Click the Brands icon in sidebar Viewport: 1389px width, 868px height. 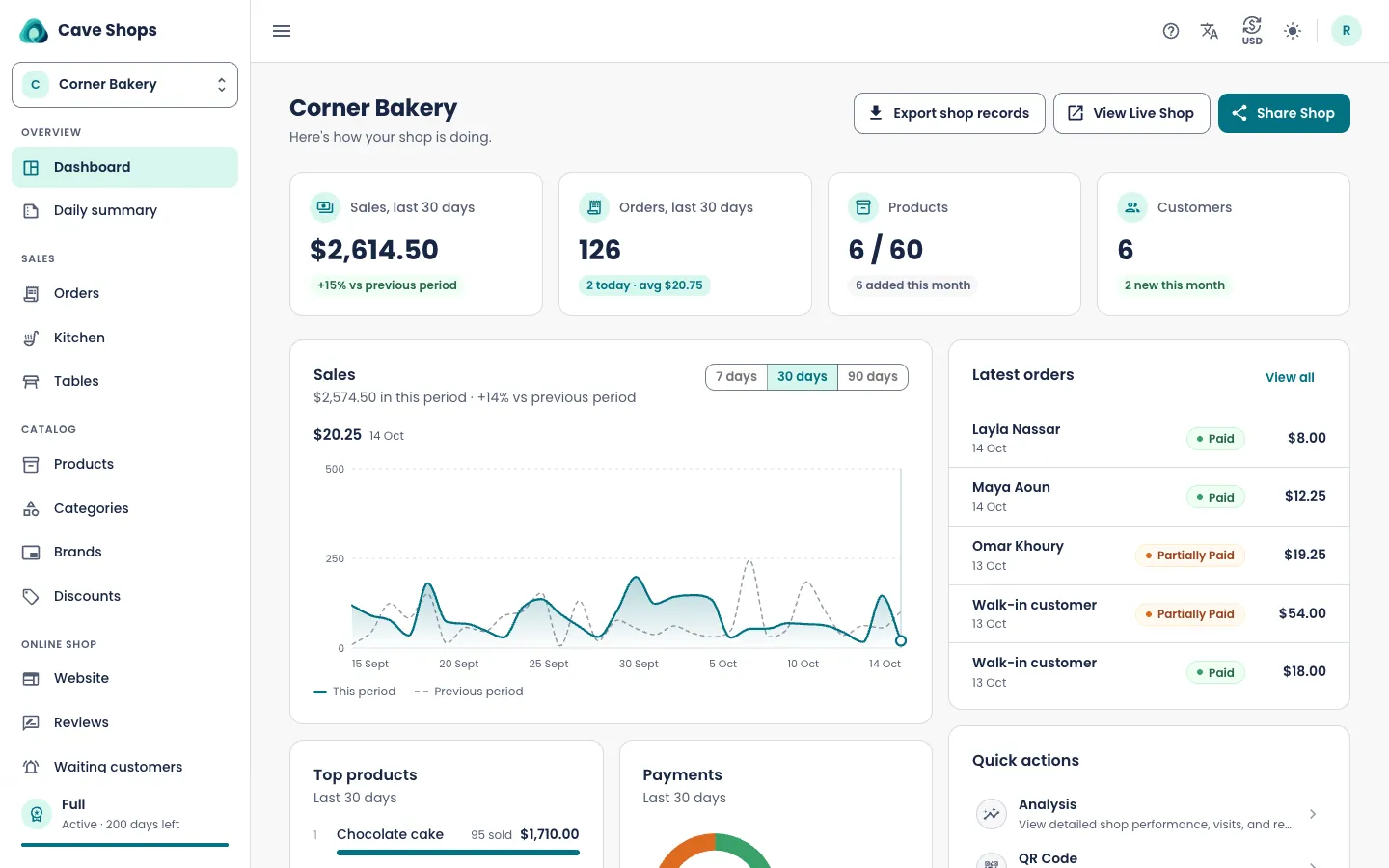coord(31,553)
